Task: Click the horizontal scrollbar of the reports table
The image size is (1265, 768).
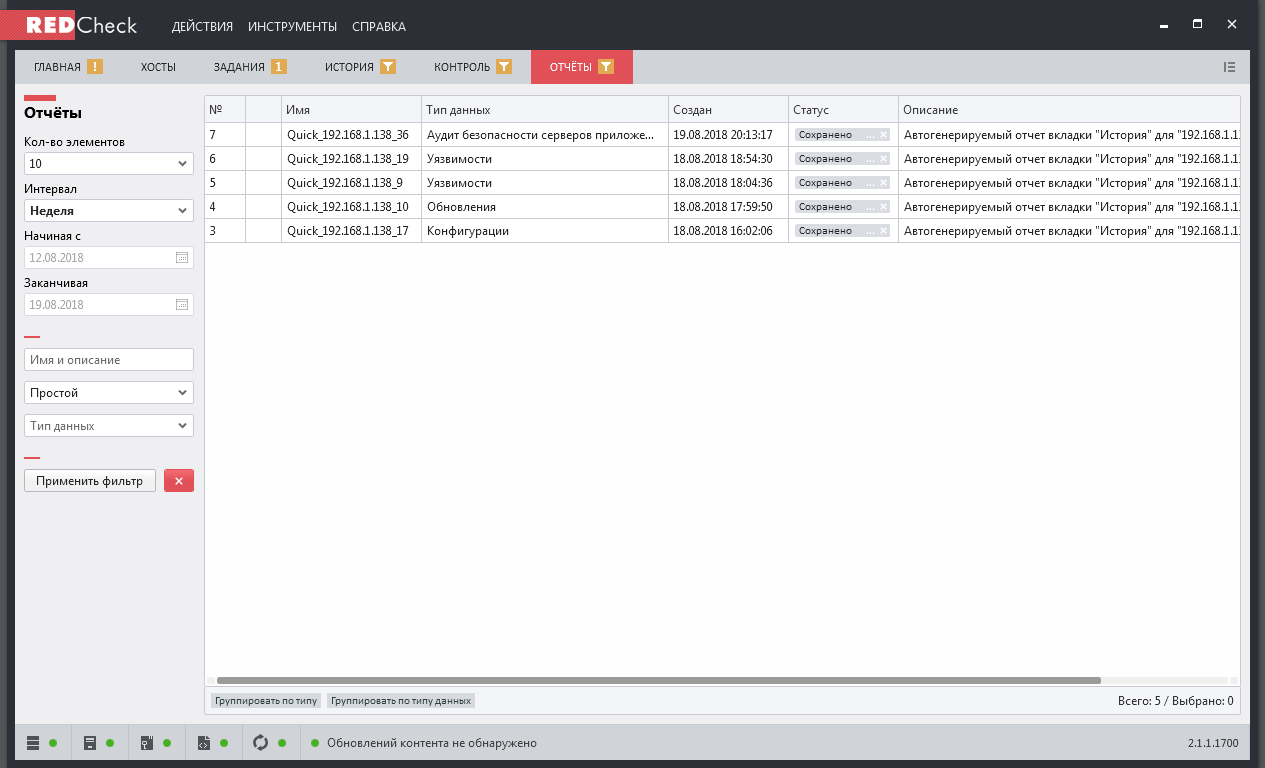Action: pos(659,680)
